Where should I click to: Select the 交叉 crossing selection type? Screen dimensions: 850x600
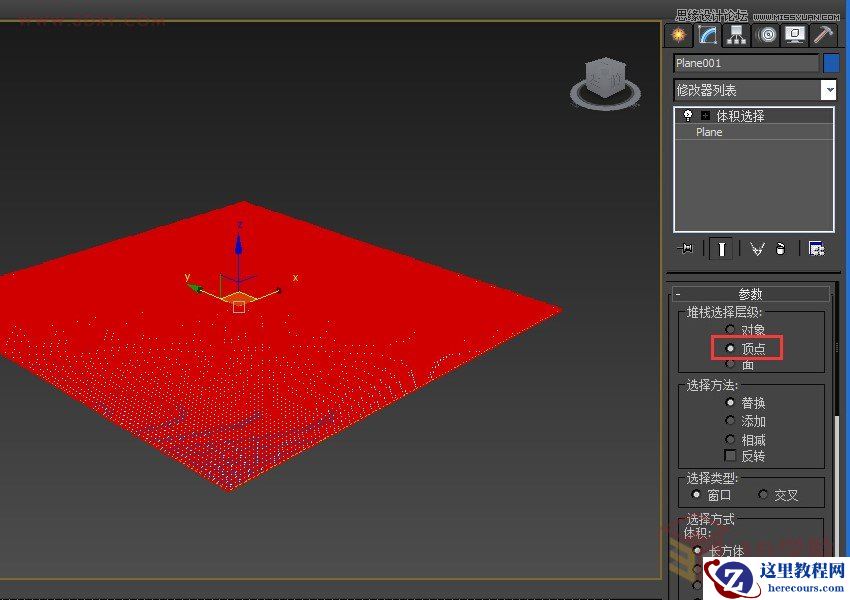tap(762, 493)
